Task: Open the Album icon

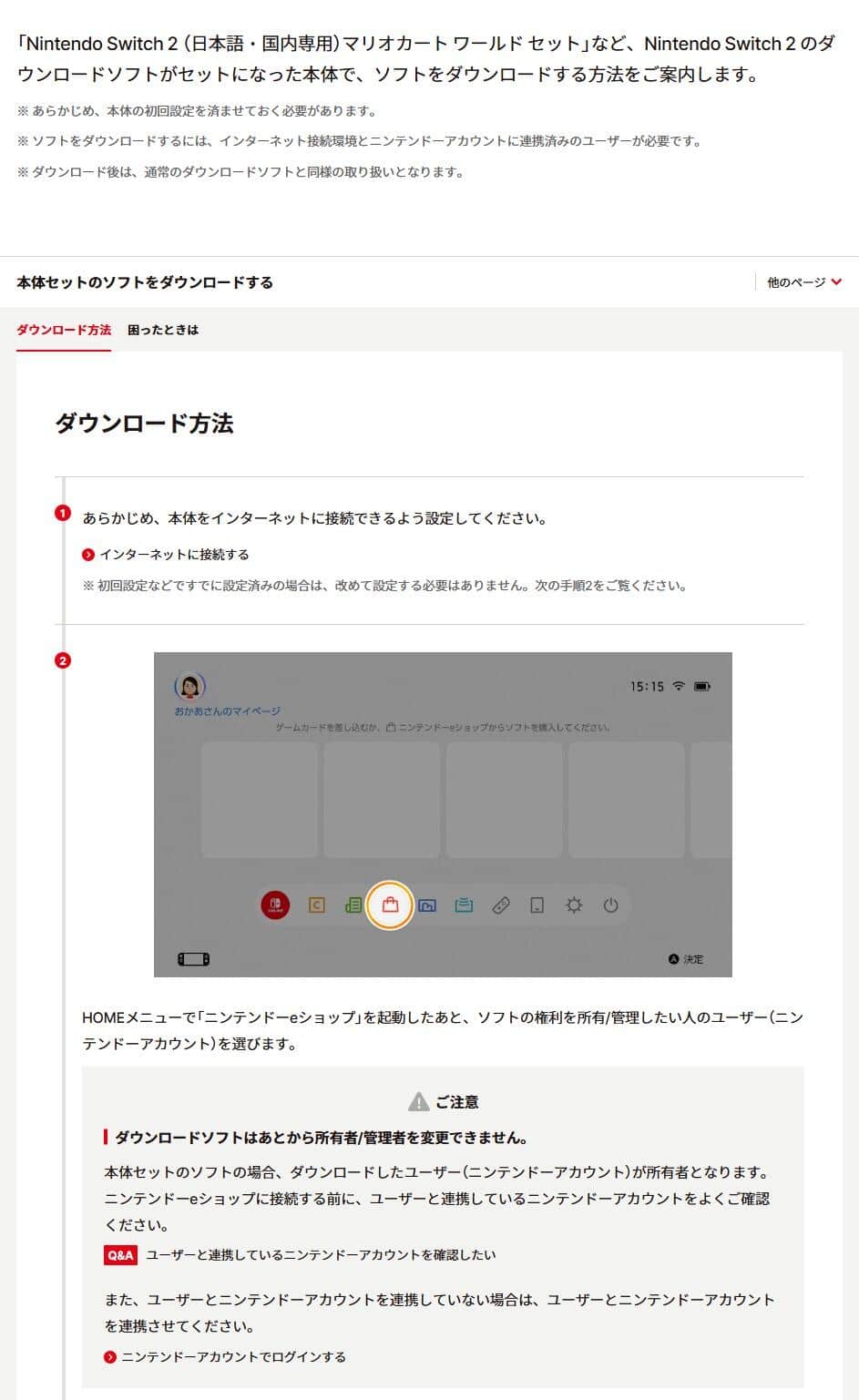Action: pos(425,905)
